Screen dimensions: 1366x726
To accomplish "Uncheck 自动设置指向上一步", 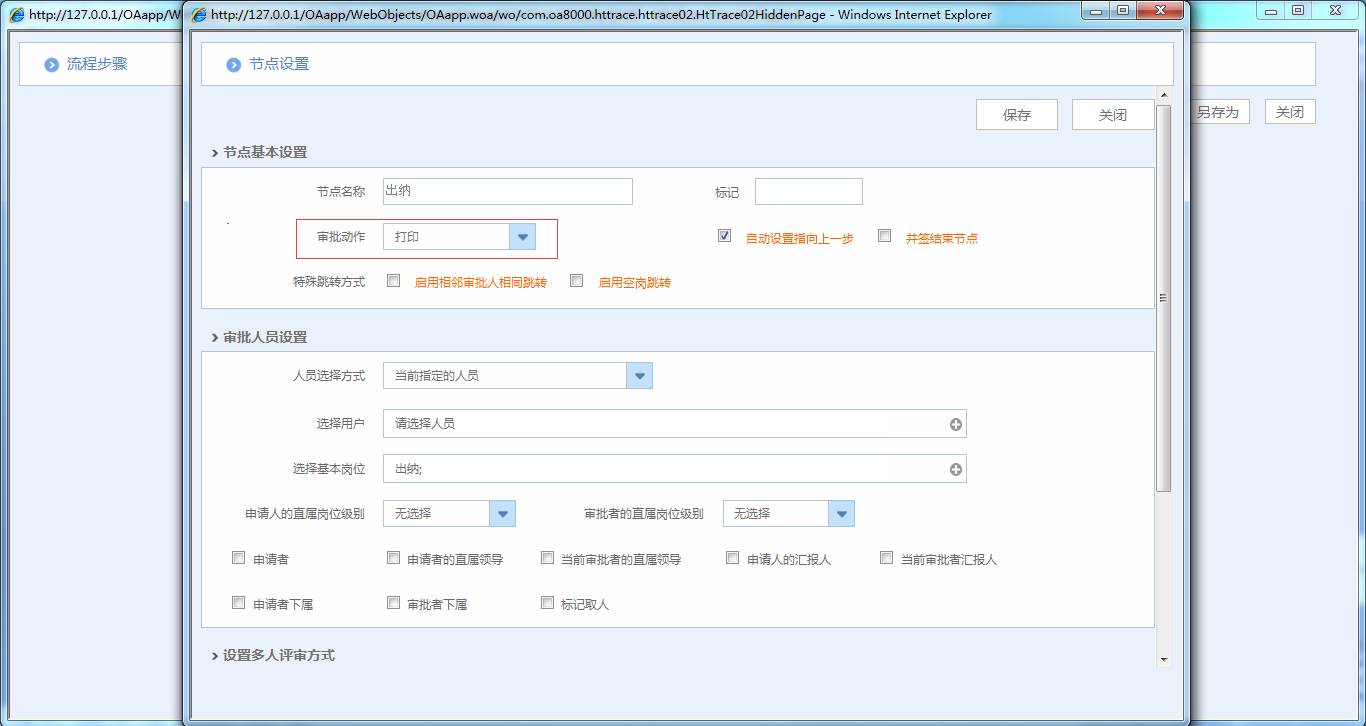I will point(723,235).
